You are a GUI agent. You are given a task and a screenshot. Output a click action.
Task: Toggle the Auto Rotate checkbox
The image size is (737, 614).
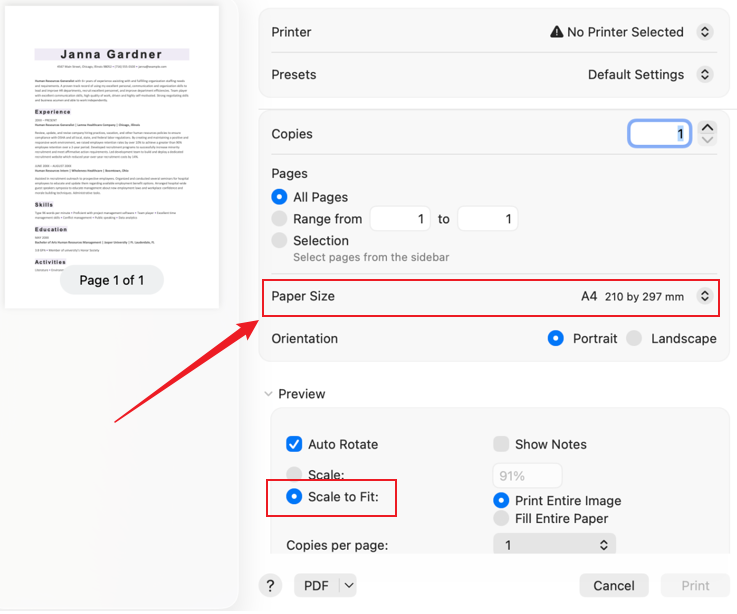294,444
